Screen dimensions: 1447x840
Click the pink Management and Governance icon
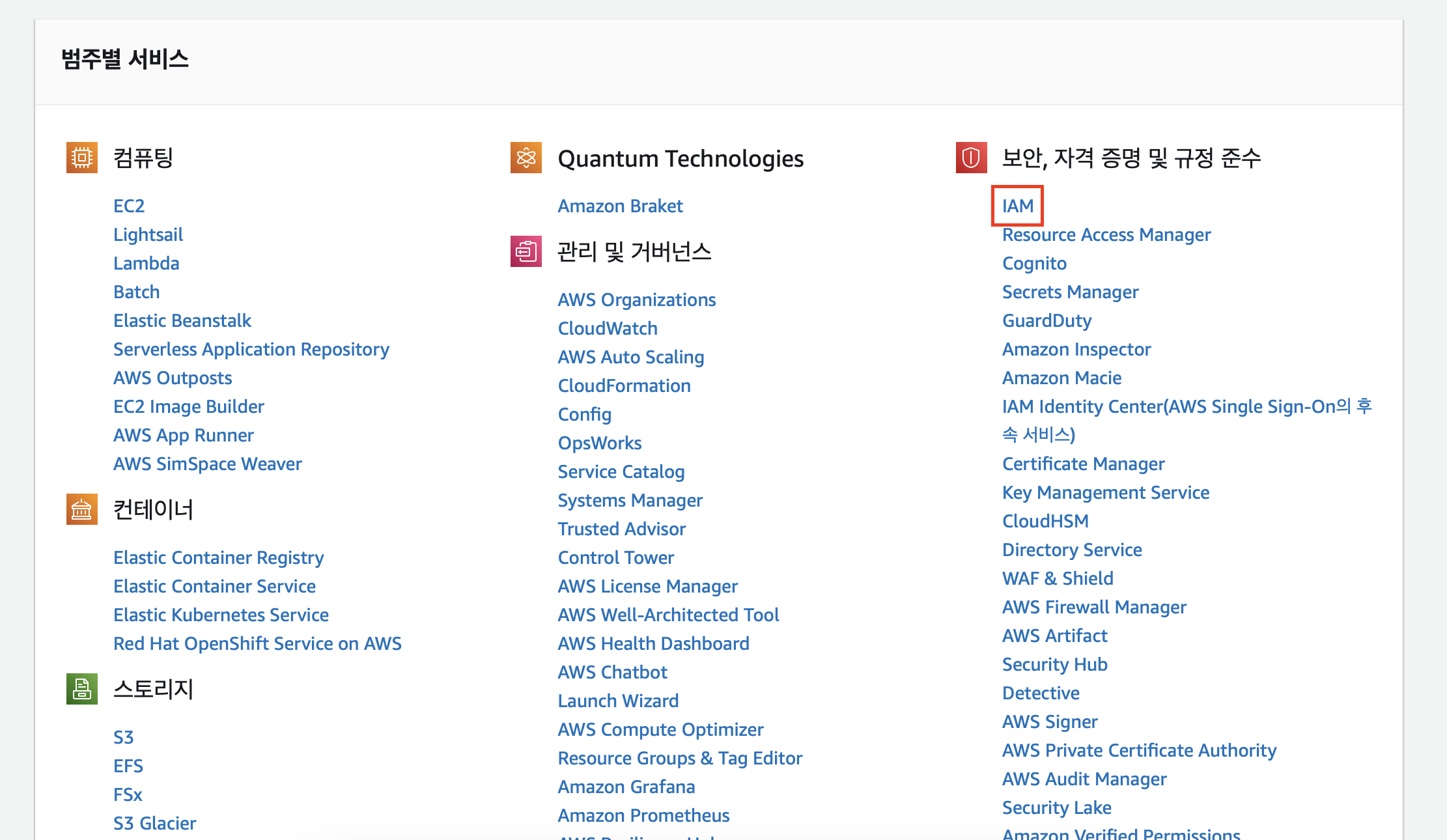pos(526,251)
